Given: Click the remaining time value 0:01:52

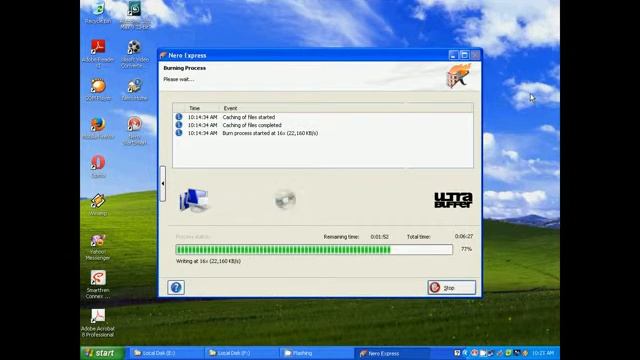Looking at the screenshot, I should click(x=380, y=237).
